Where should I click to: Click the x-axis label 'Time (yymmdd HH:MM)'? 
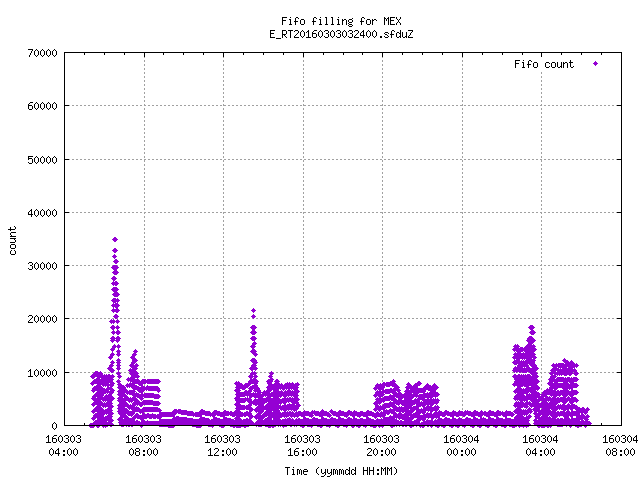pos(341,471)
